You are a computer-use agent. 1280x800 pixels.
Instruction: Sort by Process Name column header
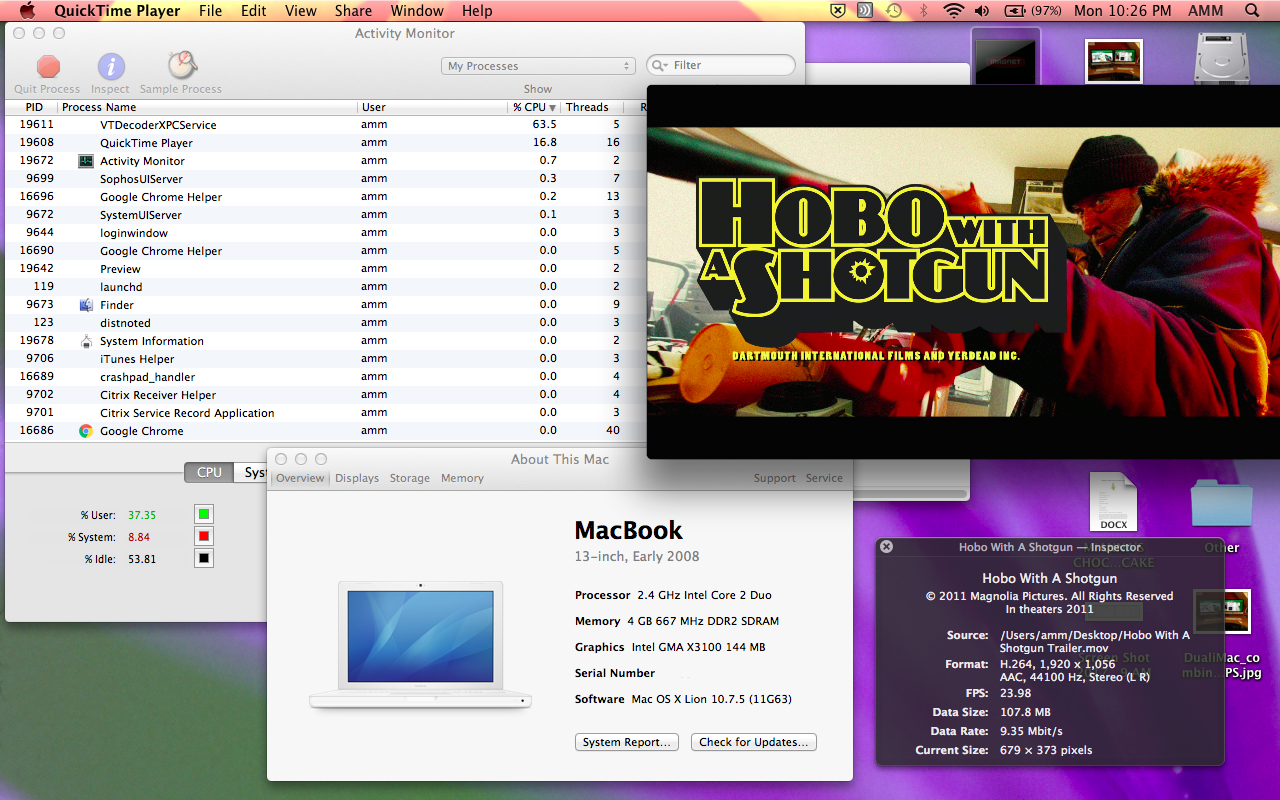[x=207, y=107]
